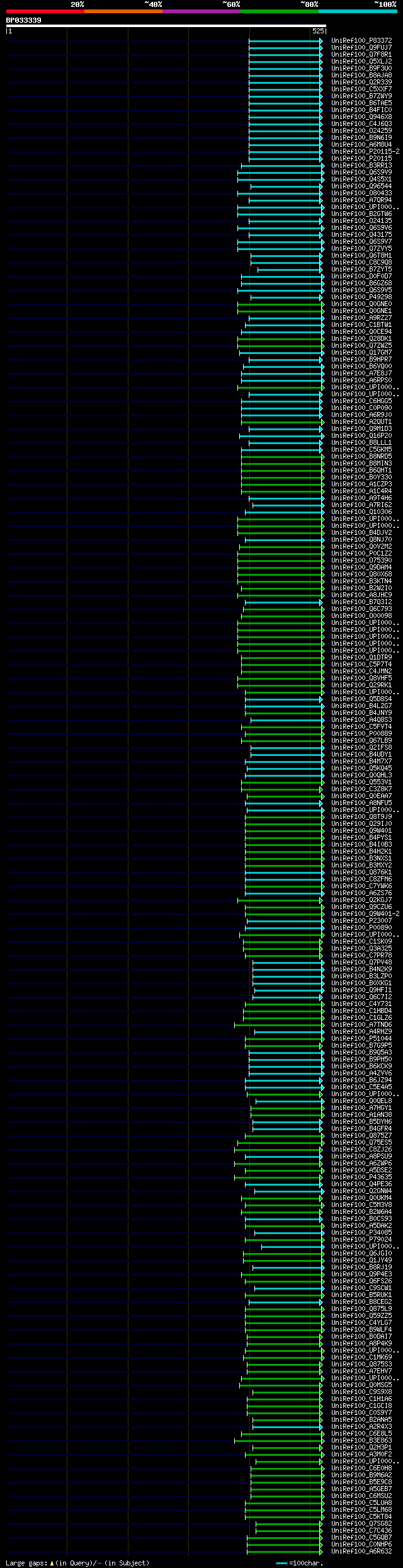The image size is (403, 1568).
Task: Click the 525 query length marker
Action: (x=317, y=31)
